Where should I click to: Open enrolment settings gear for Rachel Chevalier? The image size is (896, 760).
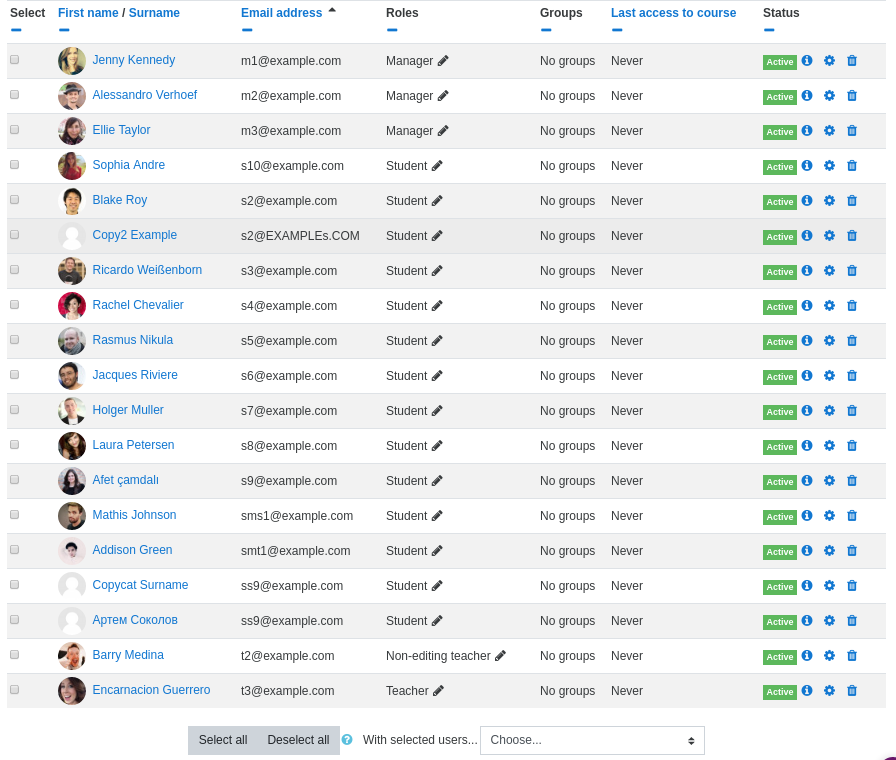click(829, 306)
